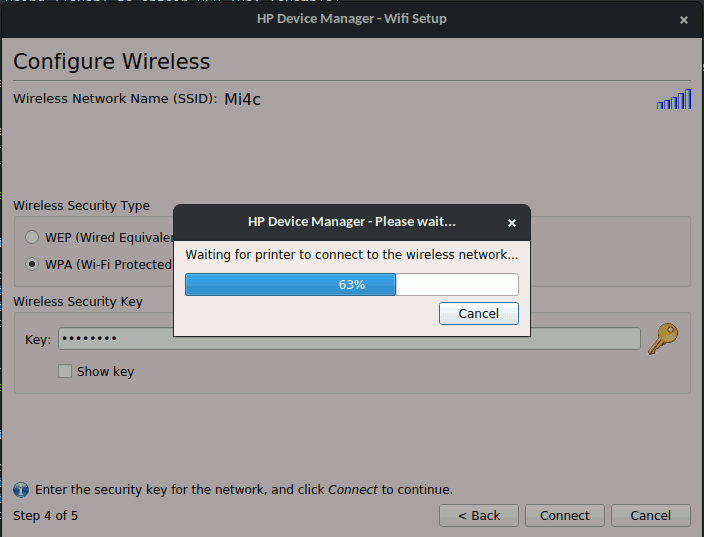Cancel the wireless setup wizard
Viewport: 704px width, 537px height.
[x=650, y=516]
